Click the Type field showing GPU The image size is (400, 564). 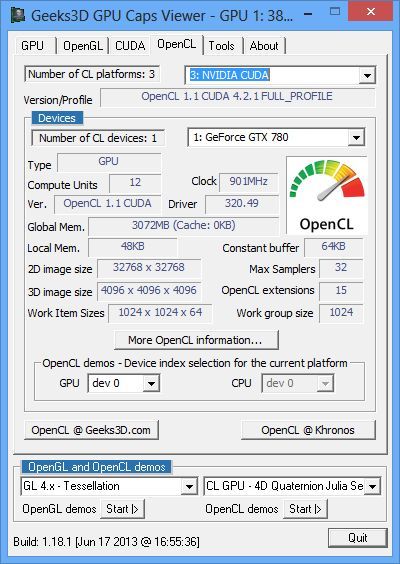click(x=109, y=162)
